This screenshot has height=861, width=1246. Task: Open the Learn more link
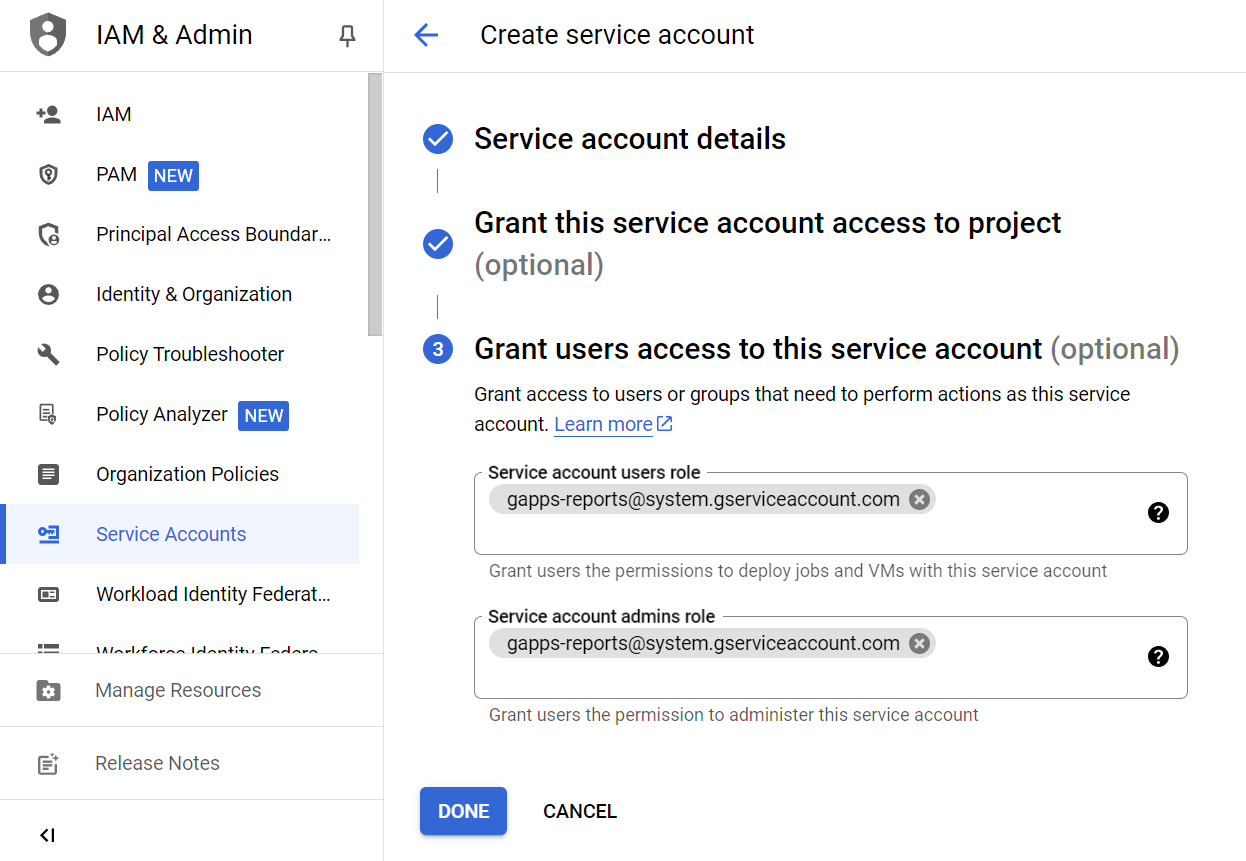(613, 424)
